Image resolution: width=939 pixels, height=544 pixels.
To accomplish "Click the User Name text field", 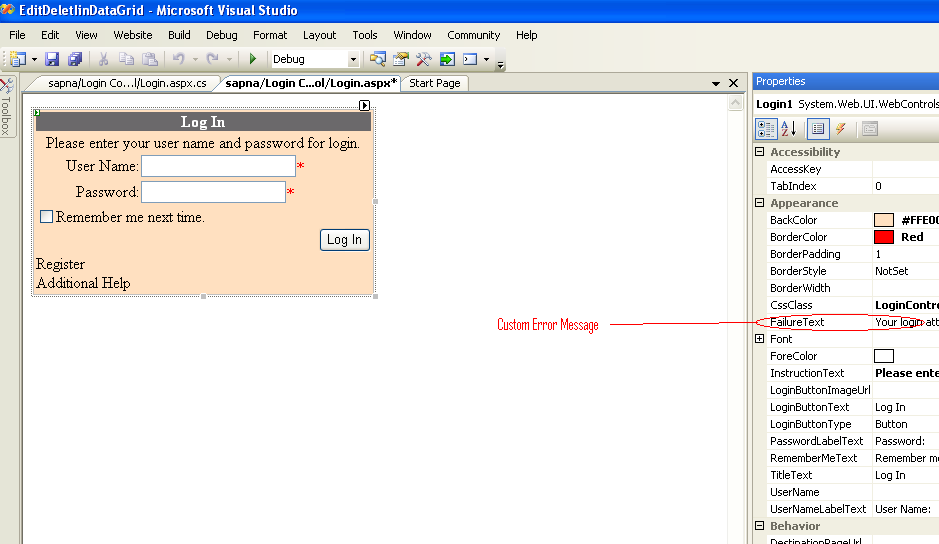I will pyautogui.click(x=218, y=166).
